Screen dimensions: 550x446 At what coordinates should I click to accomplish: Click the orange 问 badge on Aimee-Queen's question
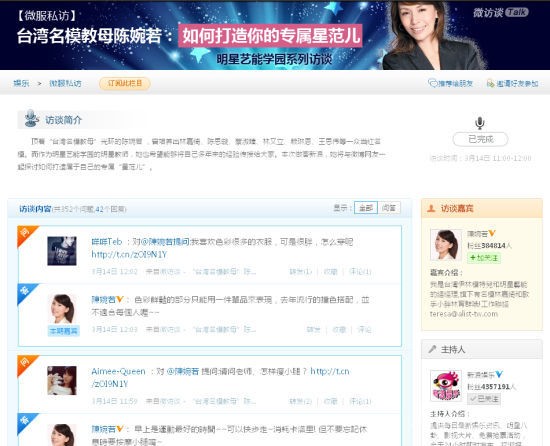[x=25, y=363]
